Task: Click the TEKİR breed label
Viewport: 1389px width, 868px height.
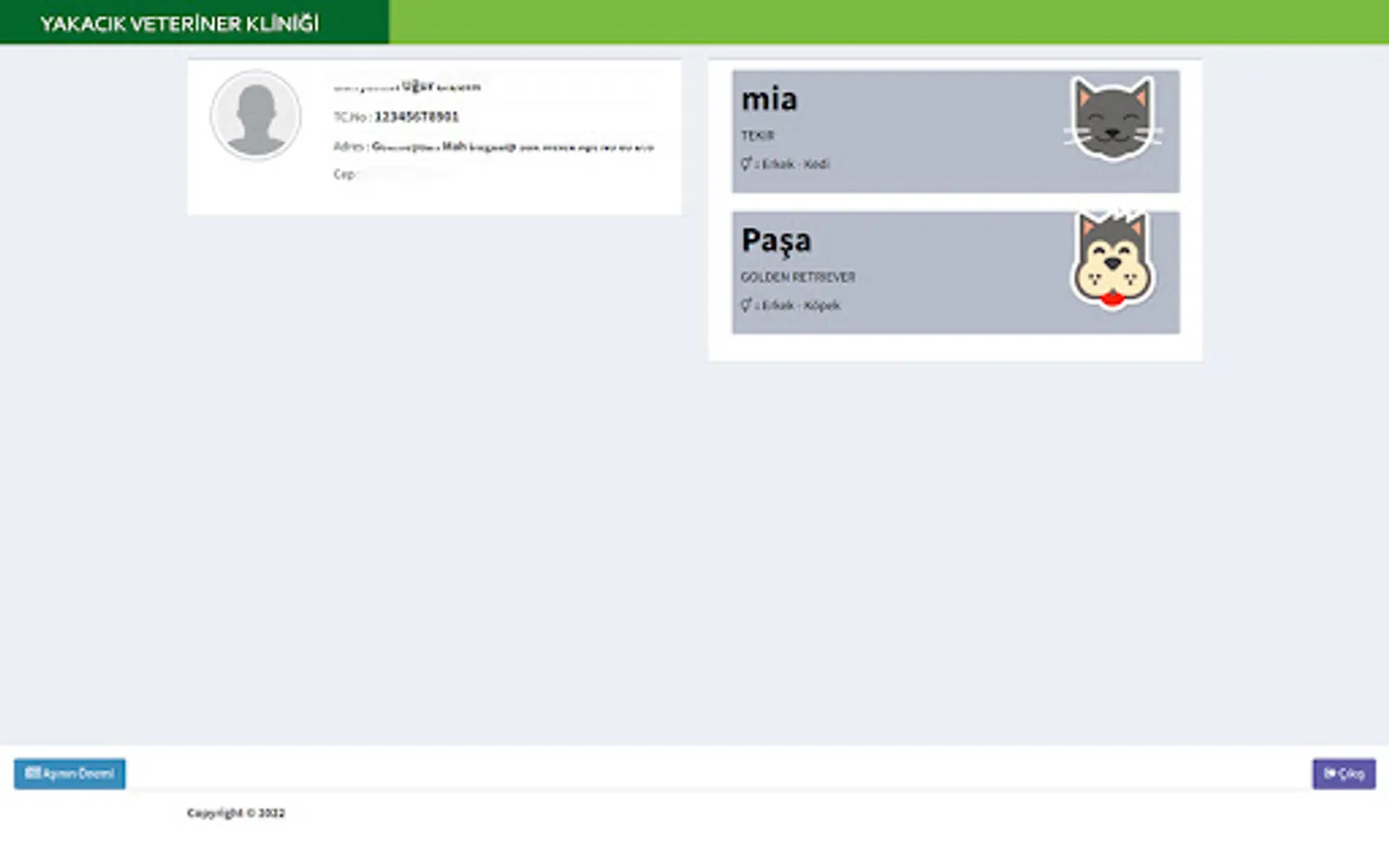Action: 757,136
